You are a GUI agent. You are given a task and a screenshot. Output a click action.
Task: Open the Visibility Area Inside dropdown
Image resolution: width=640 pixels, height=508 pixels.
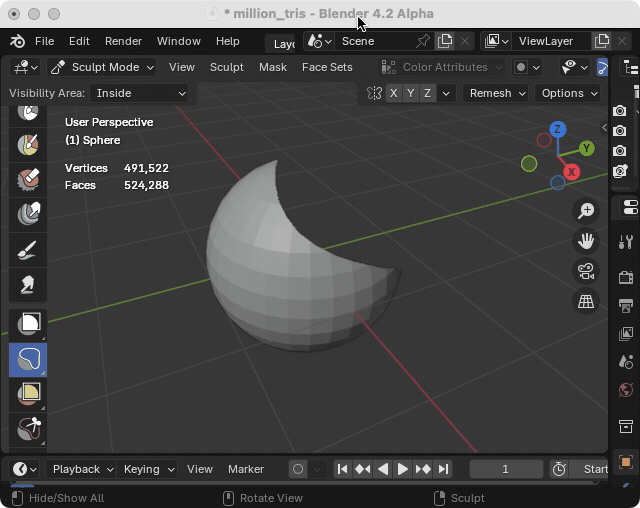[x=139, y=93]
